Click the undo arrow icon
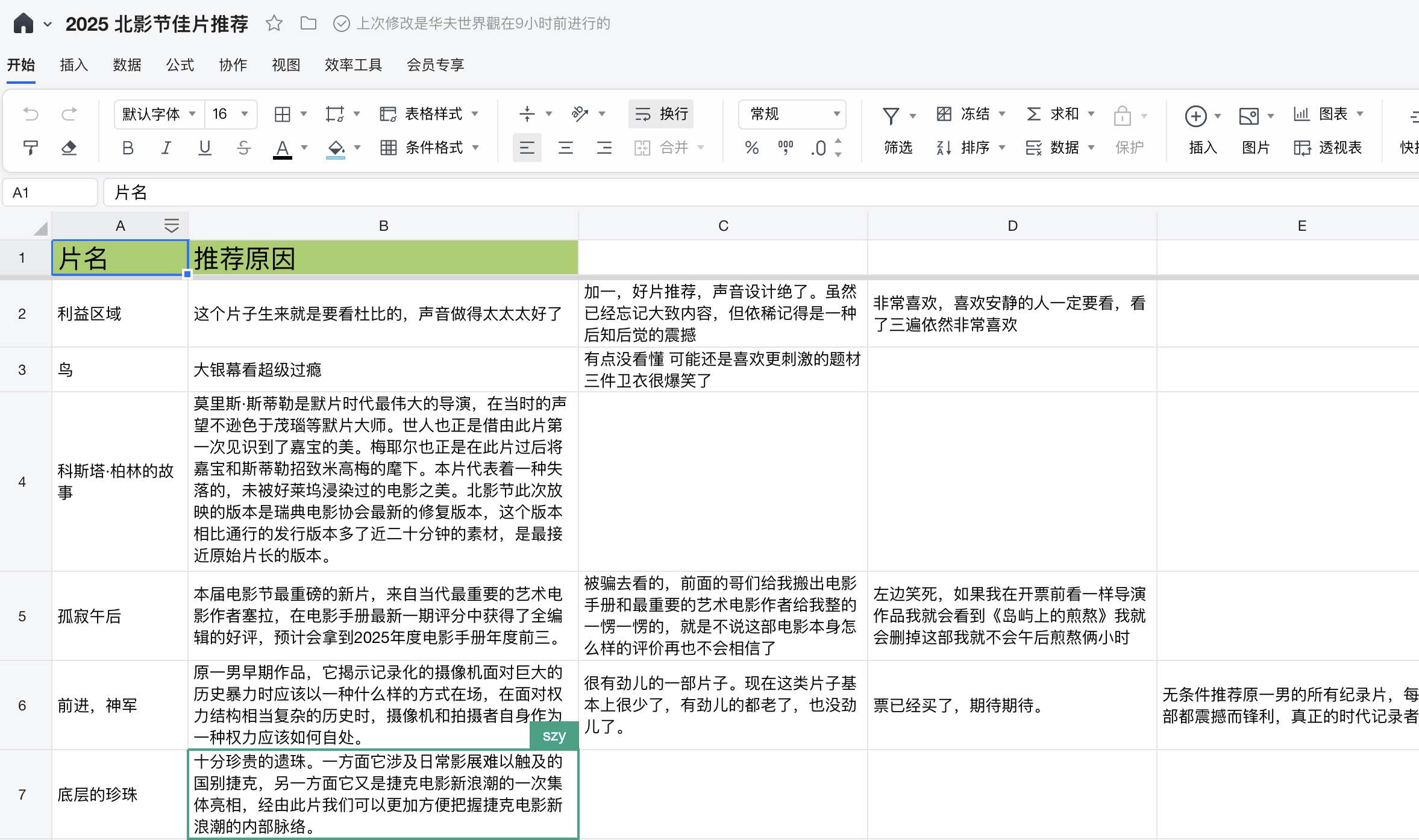1419x840 pixels. [31, 114]
